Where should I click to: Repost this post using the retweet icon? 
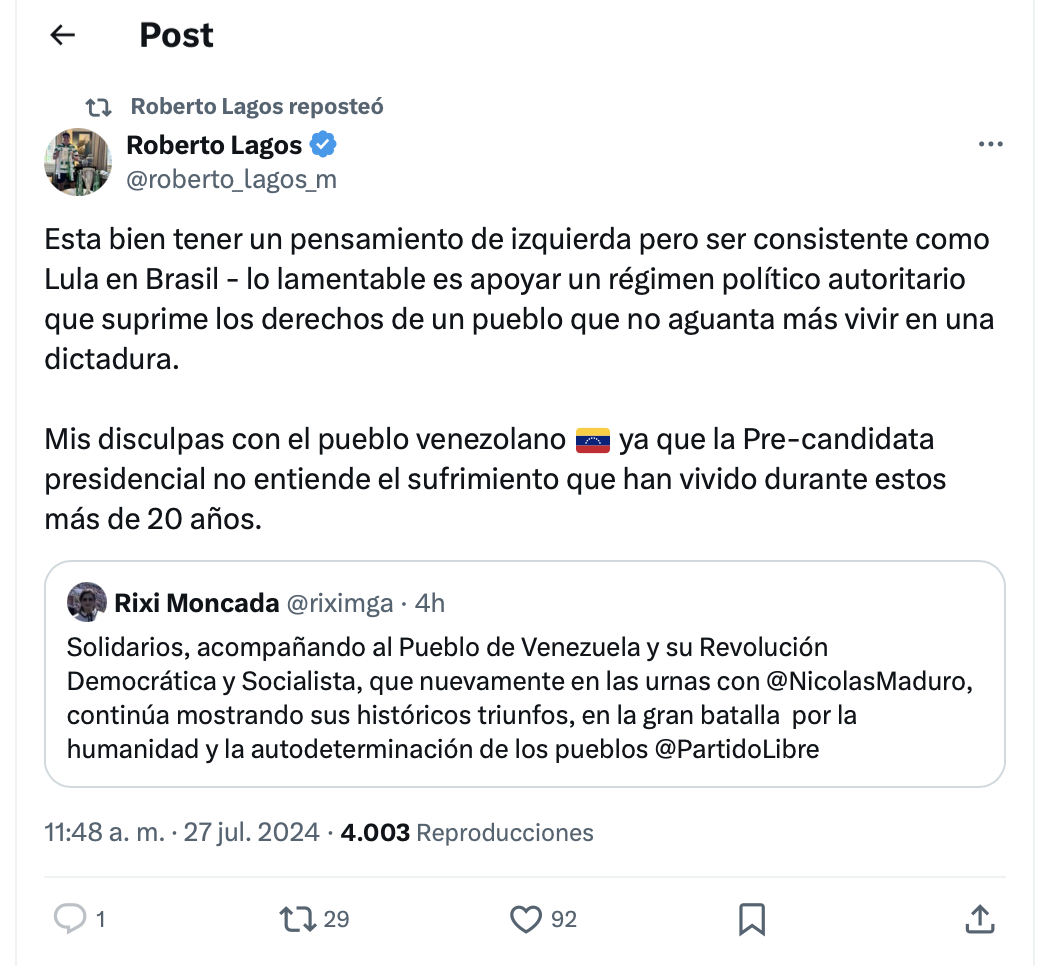(297, 918)
